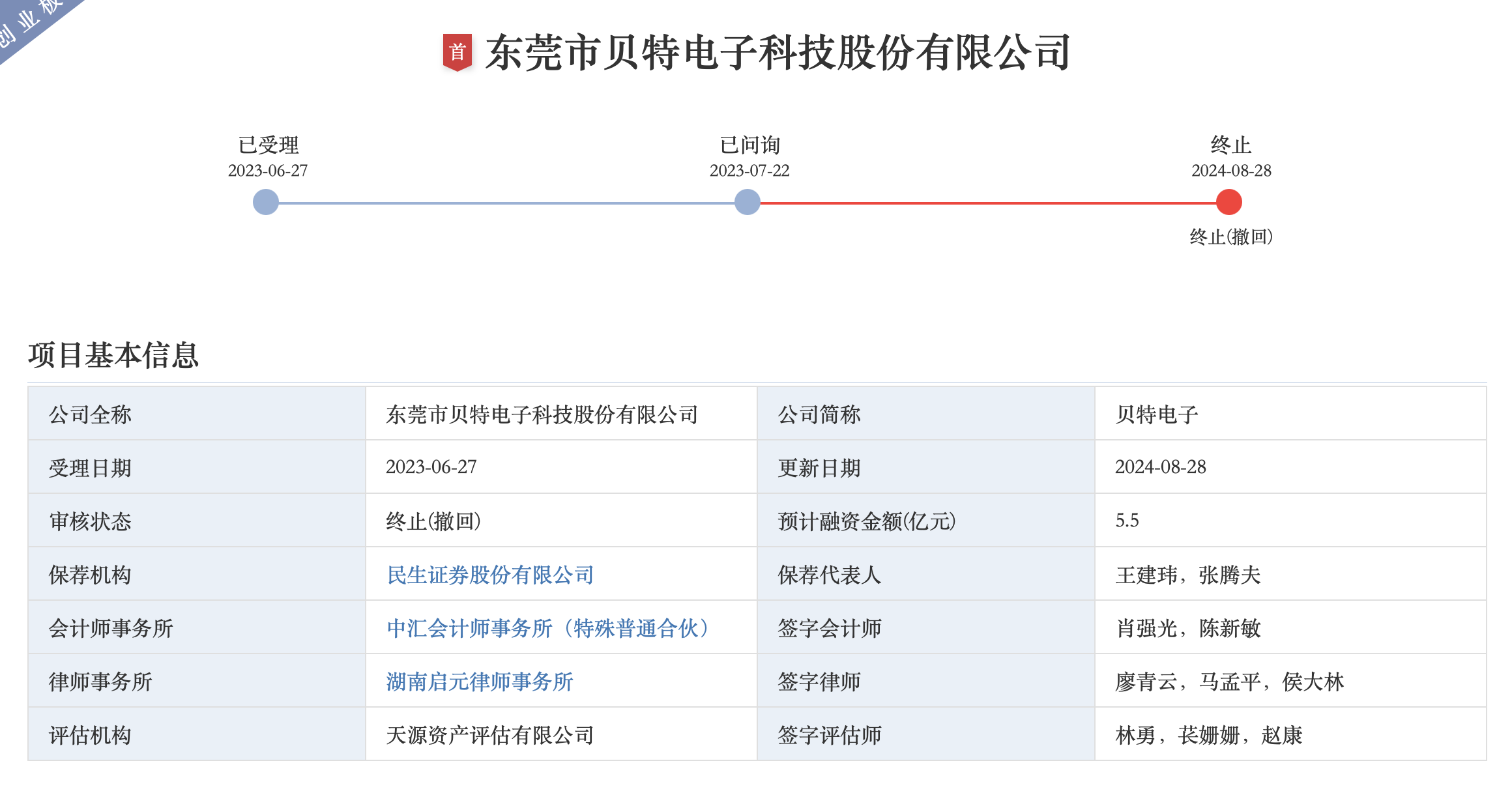Click the 2023-07-22 inquiry date label
This screenshot has width=1512, height=791.
coord(749,171)
